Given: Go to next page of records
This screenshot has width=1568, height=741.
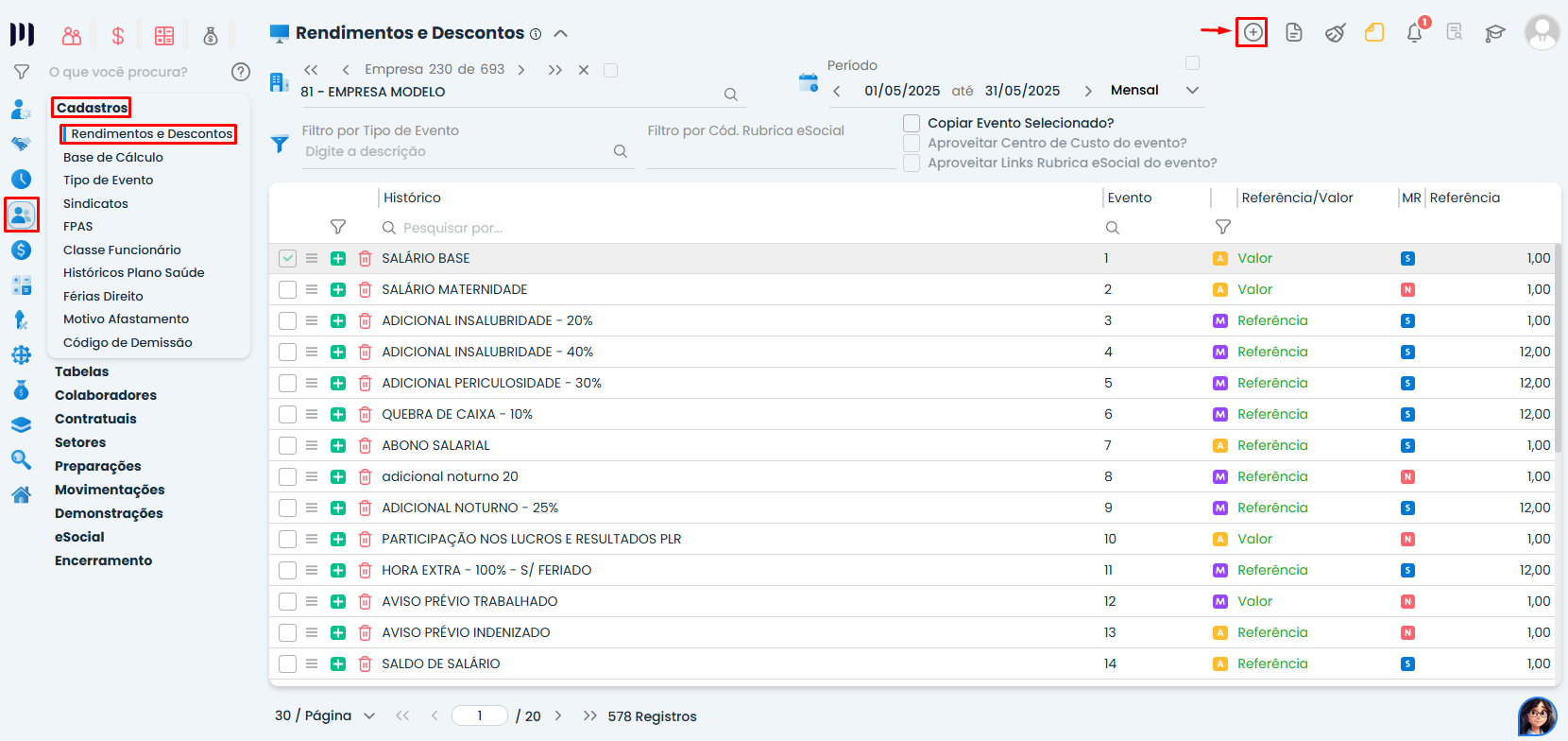Looking at the screenshot, I should point(558,715).
